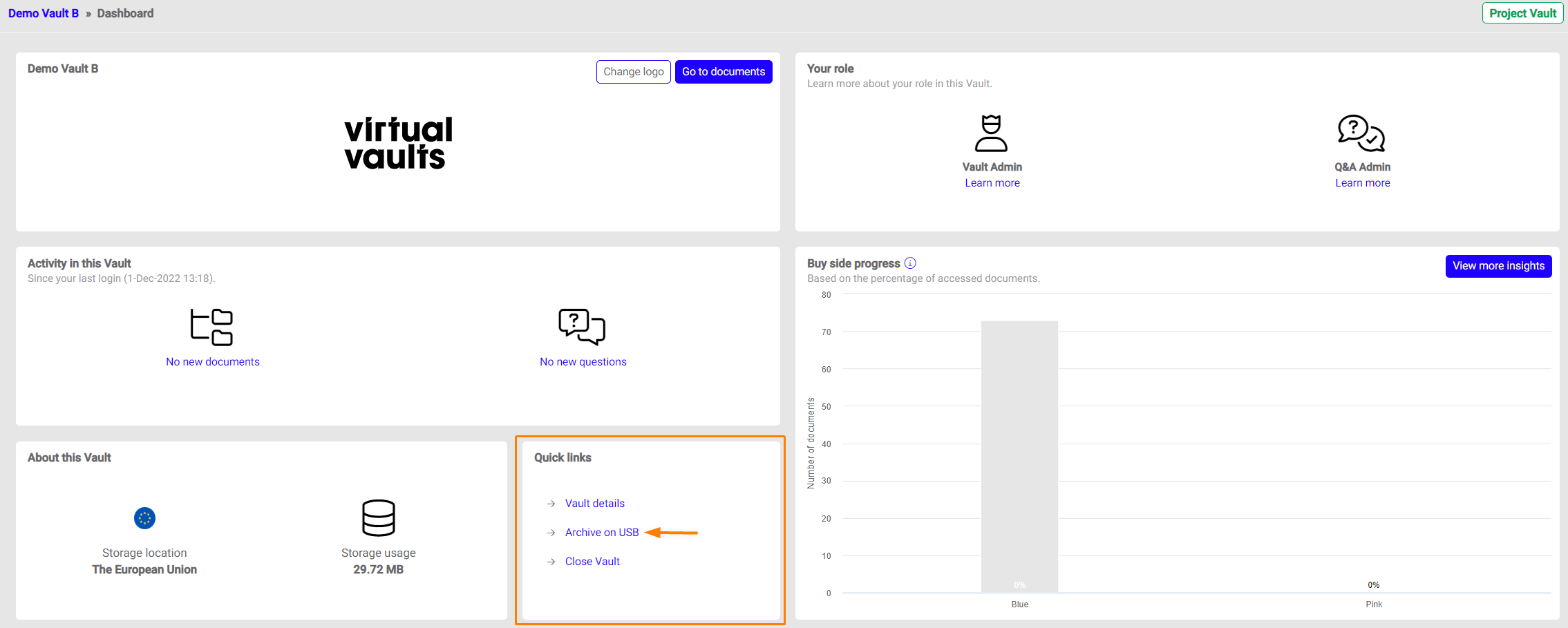The width and height of the screenshot is (1568, 628).
Task: Choose the Close Vault quick link
Action: point(592,562)
